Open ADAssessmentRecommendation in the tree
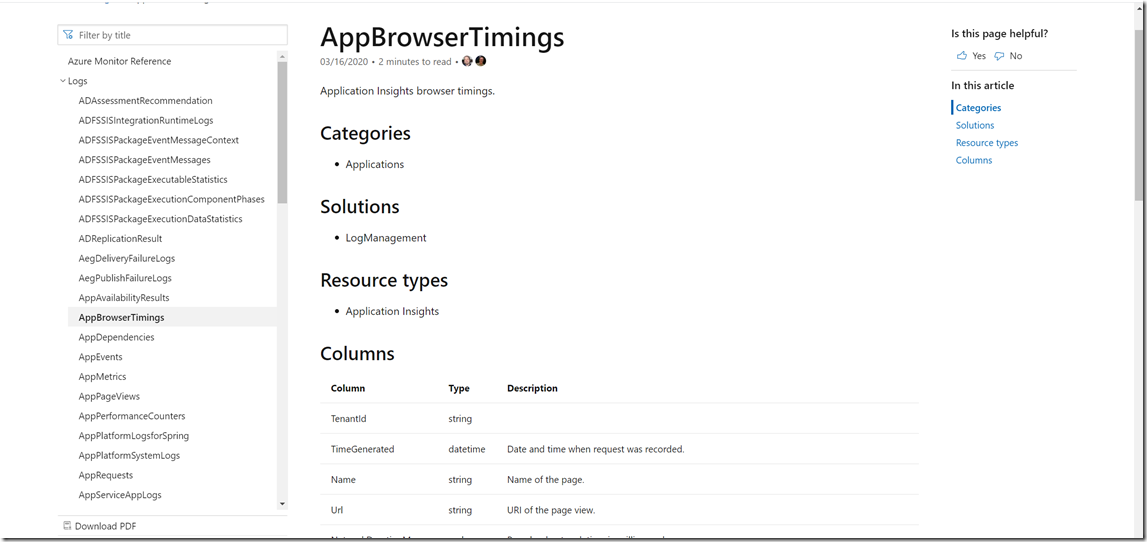 click(x=146, y=101)
